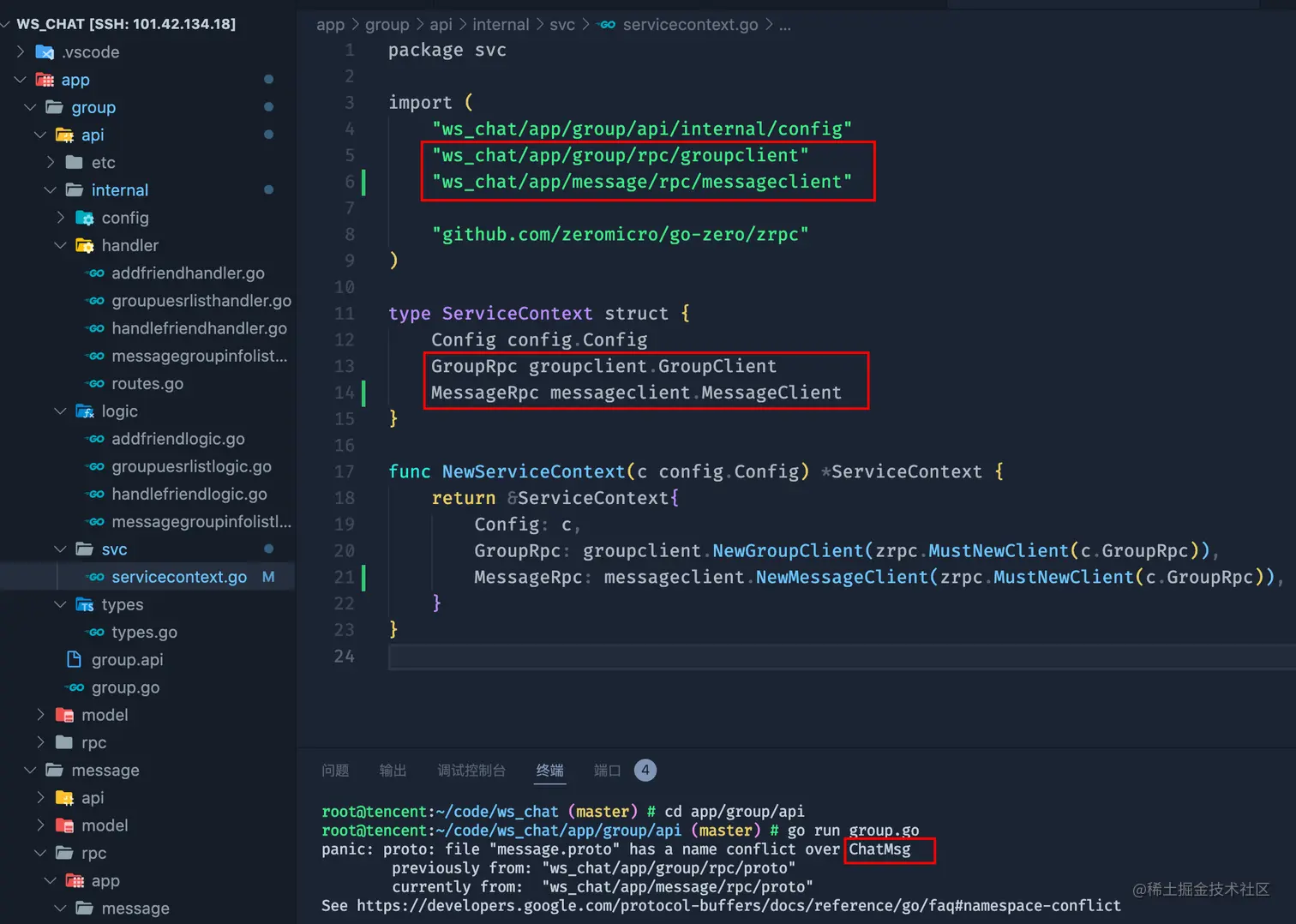Click the "go run group.go" terminal command
The width and height of the screenshot is (1296, 924).
[853, 831]
